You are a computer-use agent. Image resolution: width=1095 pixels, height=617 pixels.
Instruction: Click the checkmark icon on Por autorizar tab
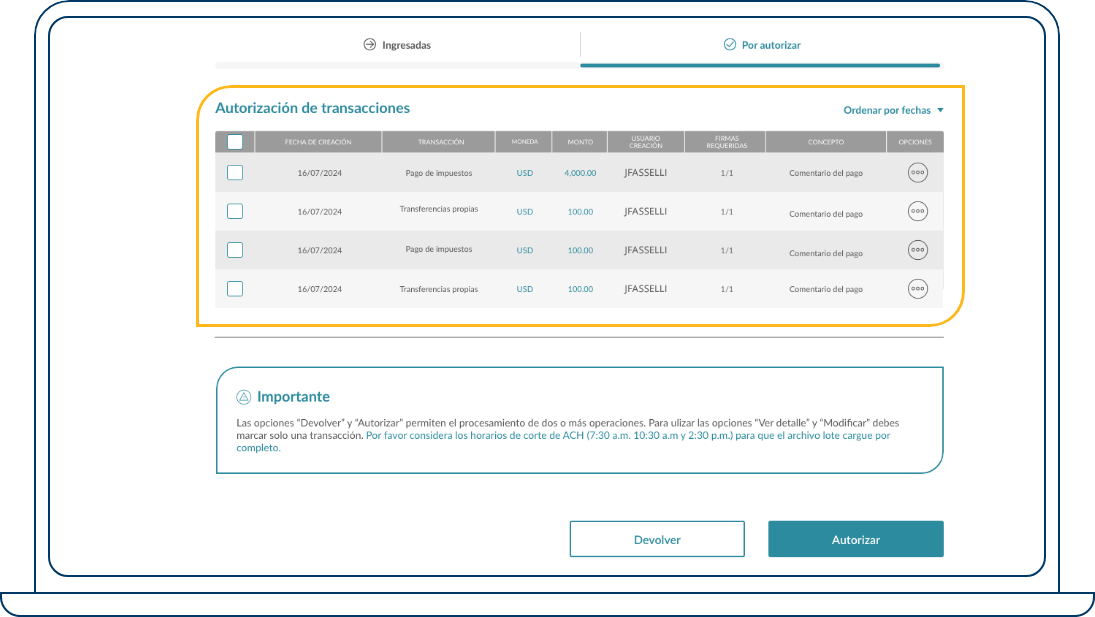729,45
